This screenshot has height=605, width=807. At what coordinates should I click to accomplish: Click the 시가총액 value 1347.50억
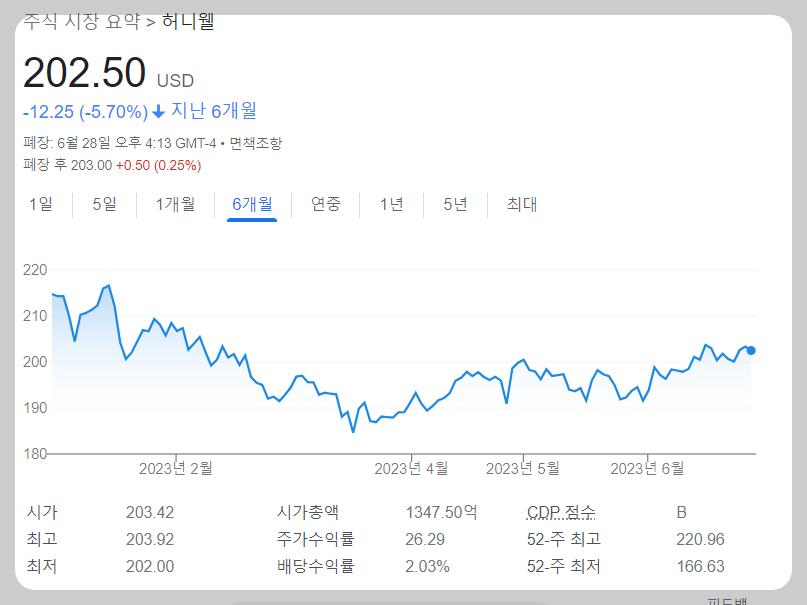tap(442, 512)
